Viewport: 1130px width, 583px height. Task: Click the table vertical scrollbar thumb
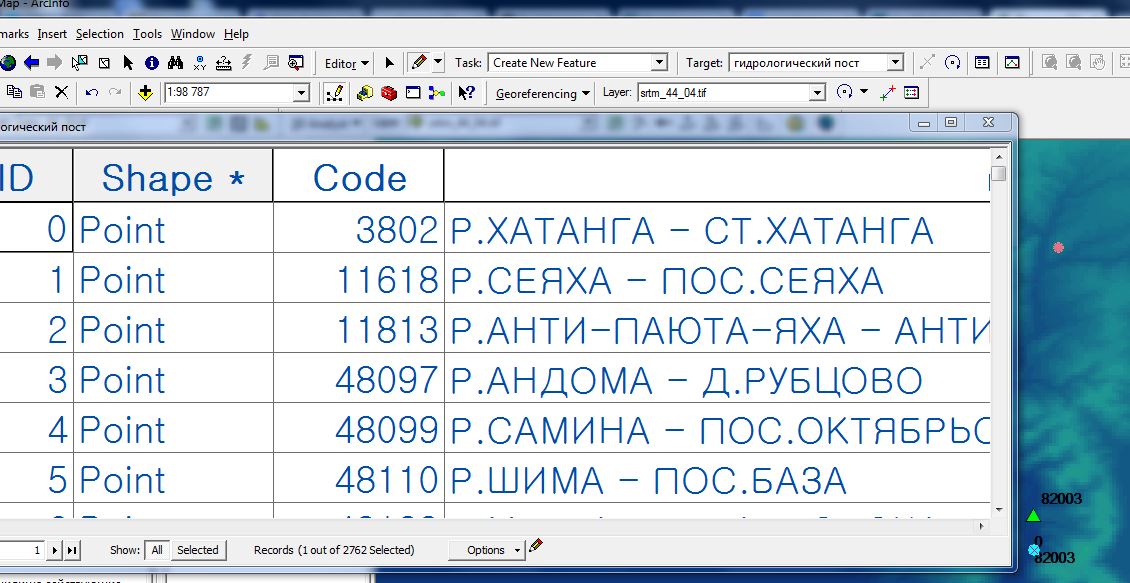pos(998,174)
